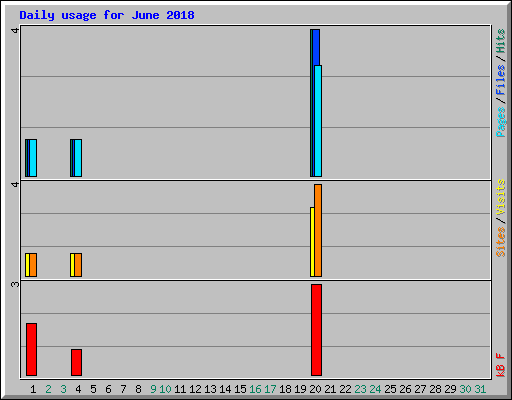The image size is (512, 400).
Task: Click day label 29 on the x-axis
Action: [450, 389]
